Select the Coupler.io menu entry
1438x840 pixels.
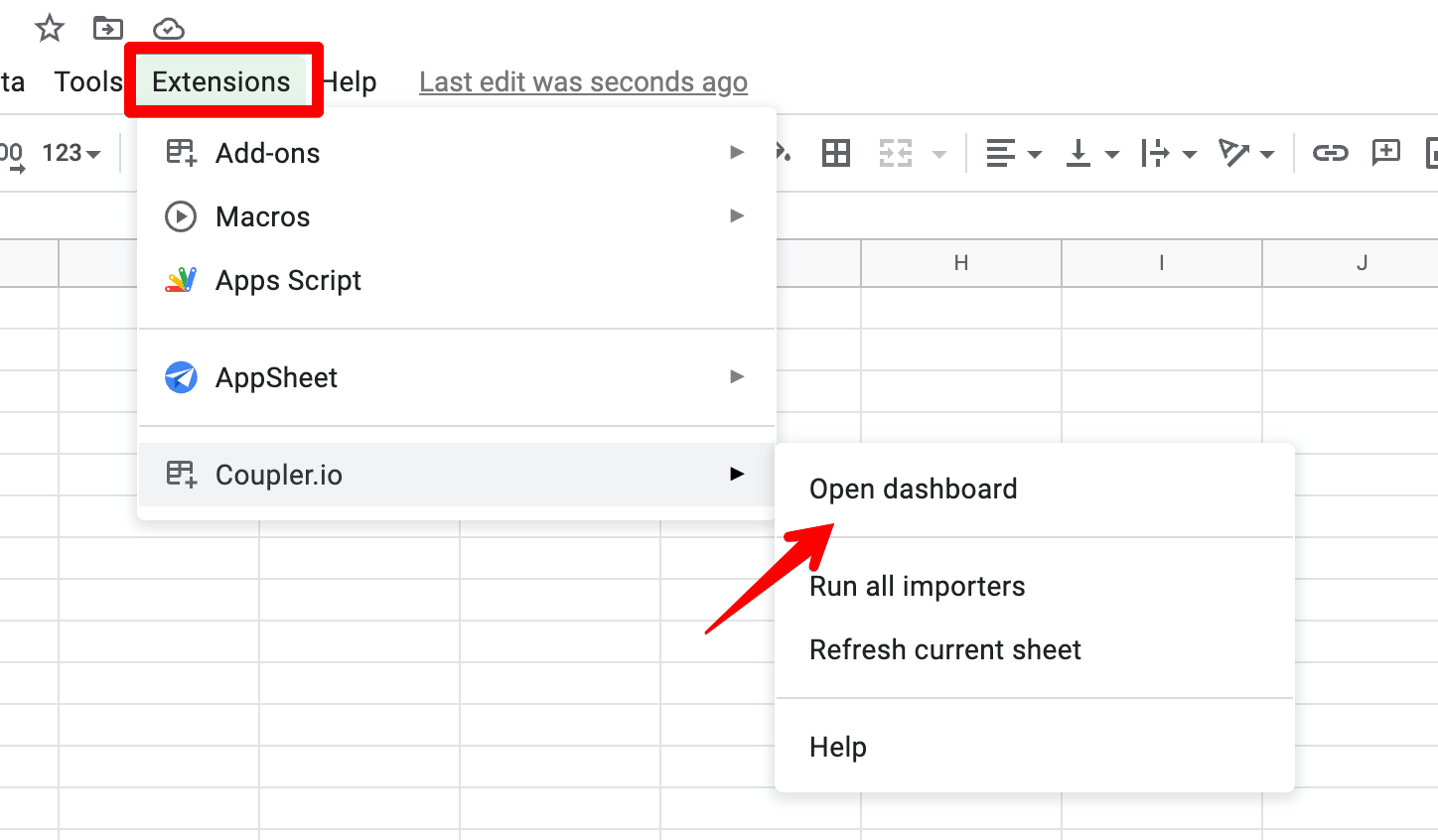[457, 475]
